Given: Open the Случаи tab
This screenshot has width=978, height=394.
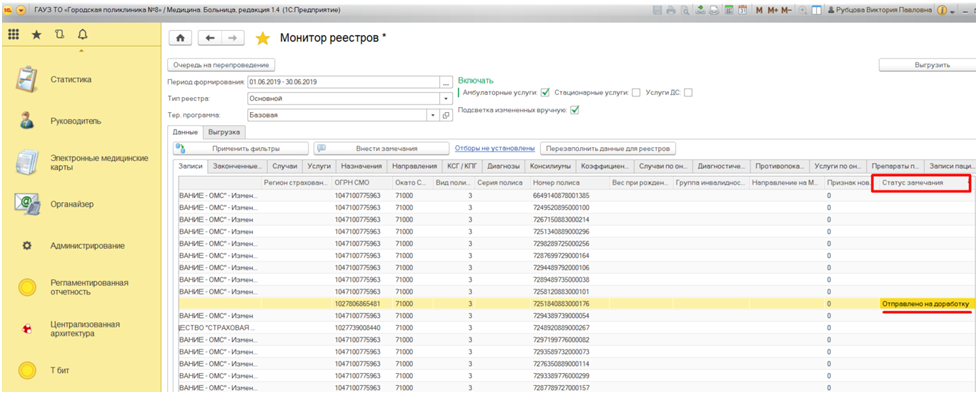Looking at the screenshot, I should [284, 166].
